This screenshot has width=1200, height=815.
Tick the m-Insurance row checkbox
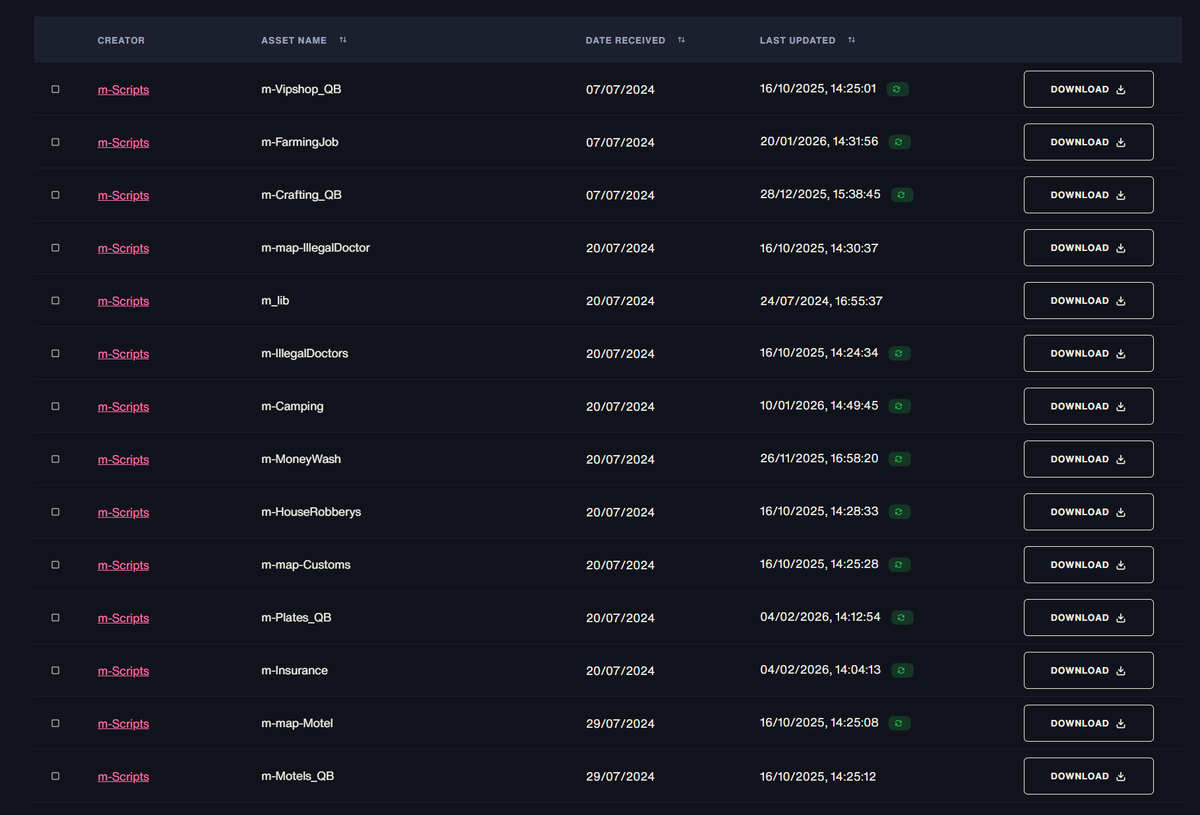tap(55, 670)
